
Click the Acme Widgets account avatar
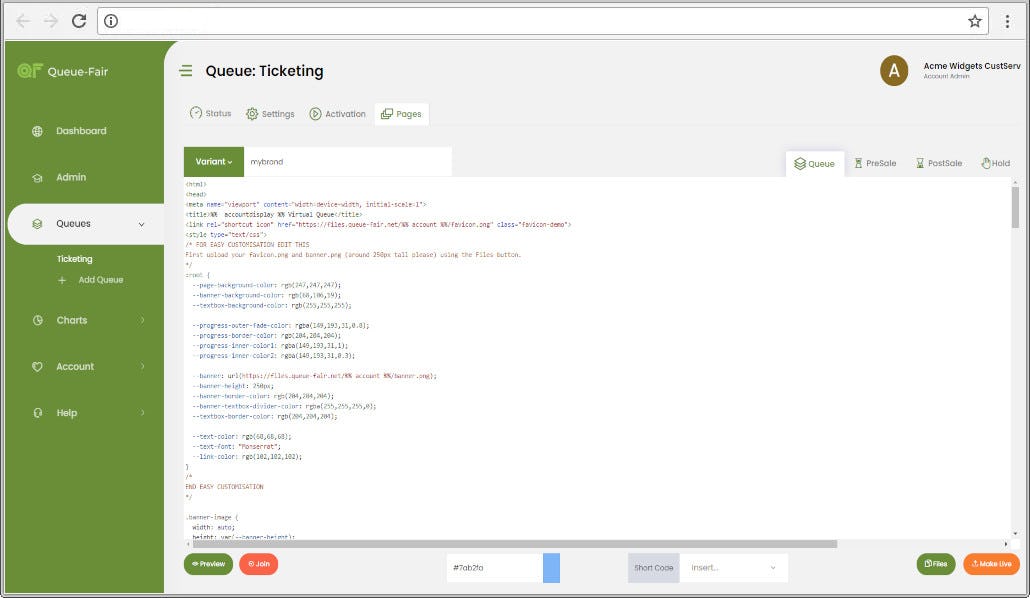(894, 70)
